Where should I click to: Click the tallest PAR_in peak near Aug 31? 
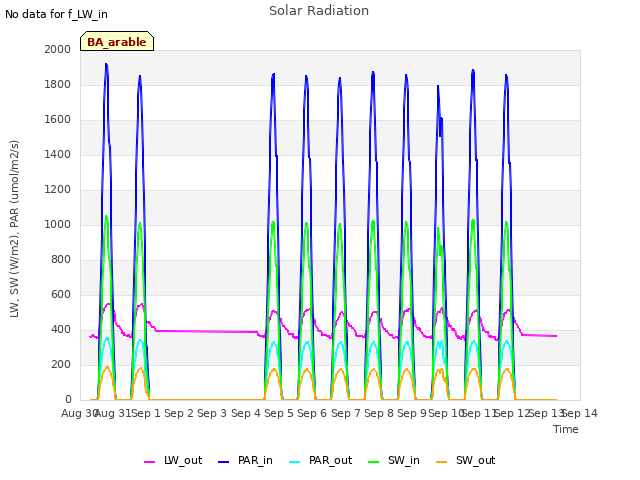tap(106, 64)
